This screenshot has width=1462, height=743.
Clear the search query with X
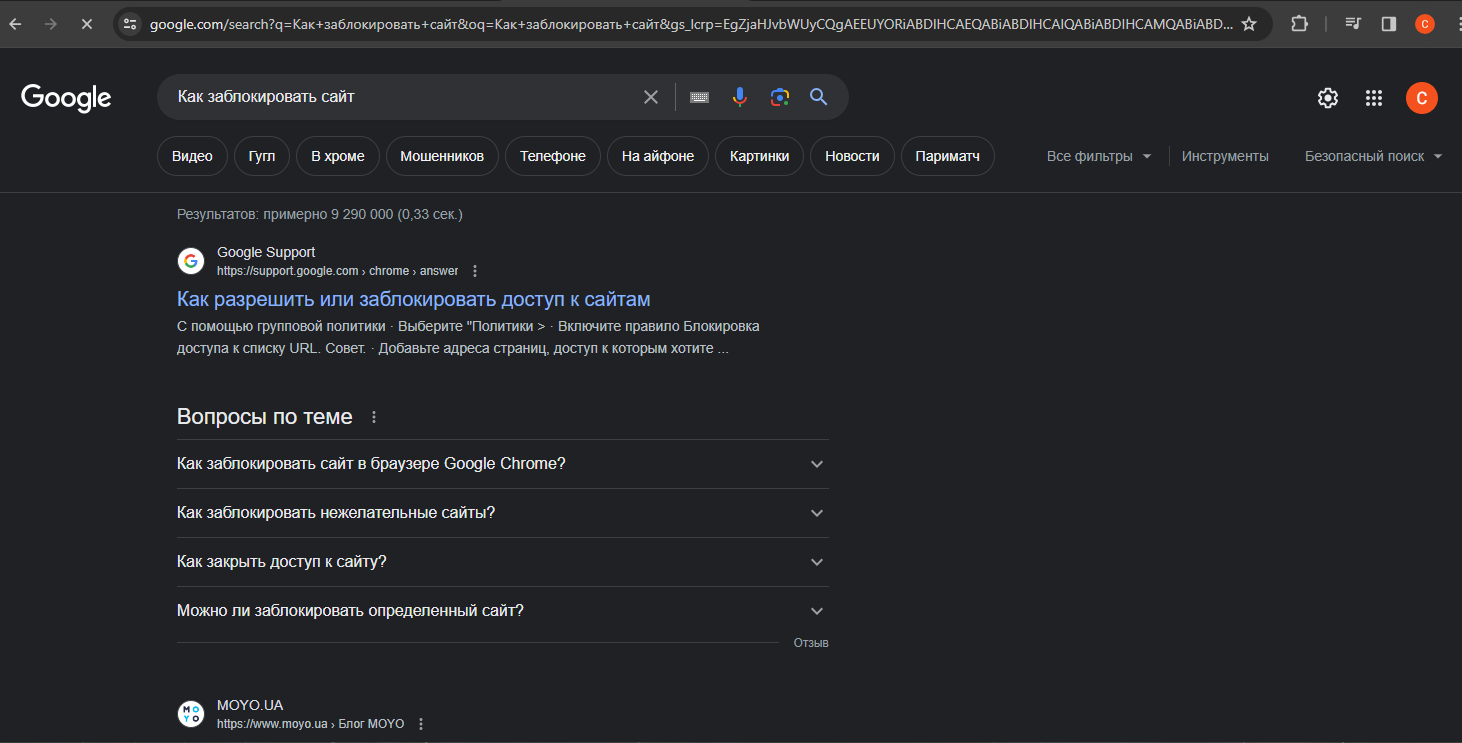tap(651, 97)
